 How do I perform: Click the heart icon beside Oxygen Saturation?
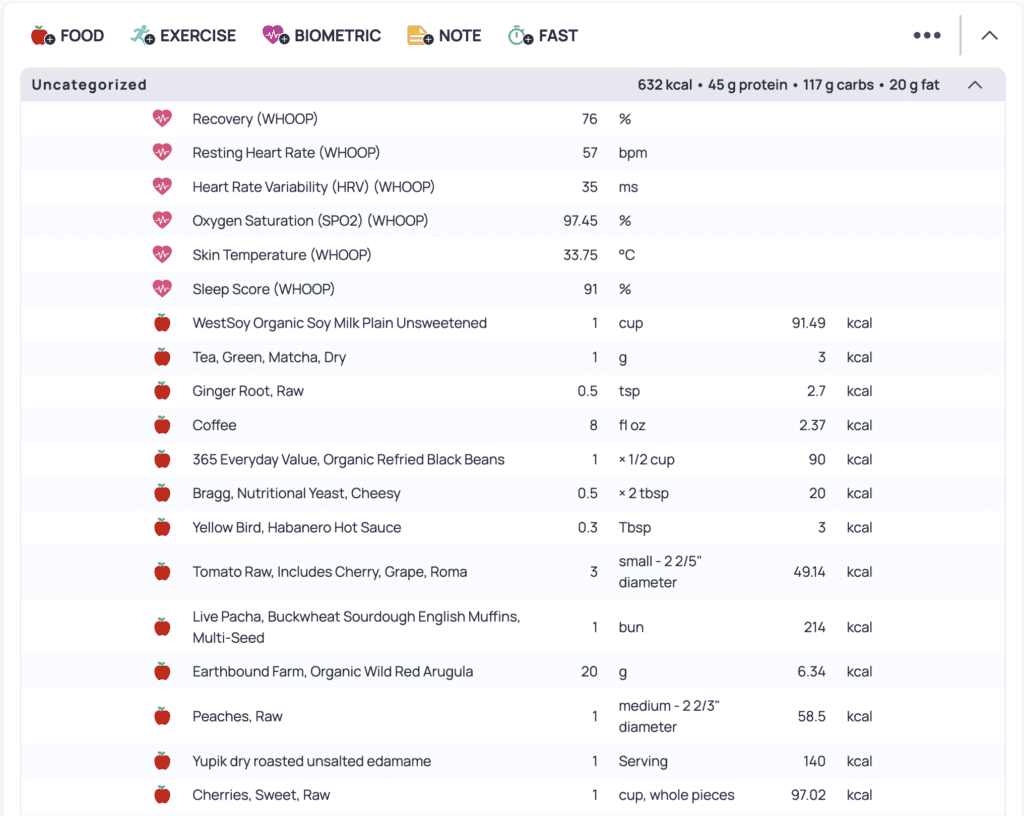click(x=162, y=221)
